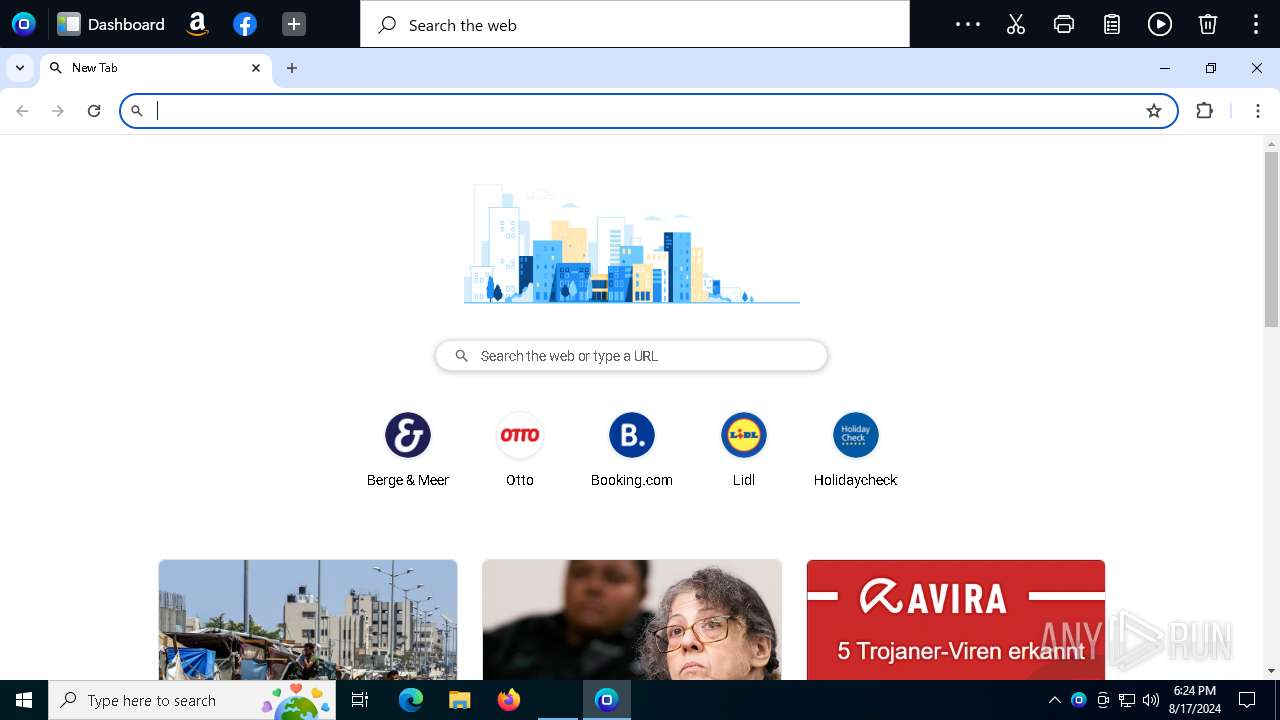1280x720 pixels.
Task: Open the volume control in tray
Action: pos(1151,700)
